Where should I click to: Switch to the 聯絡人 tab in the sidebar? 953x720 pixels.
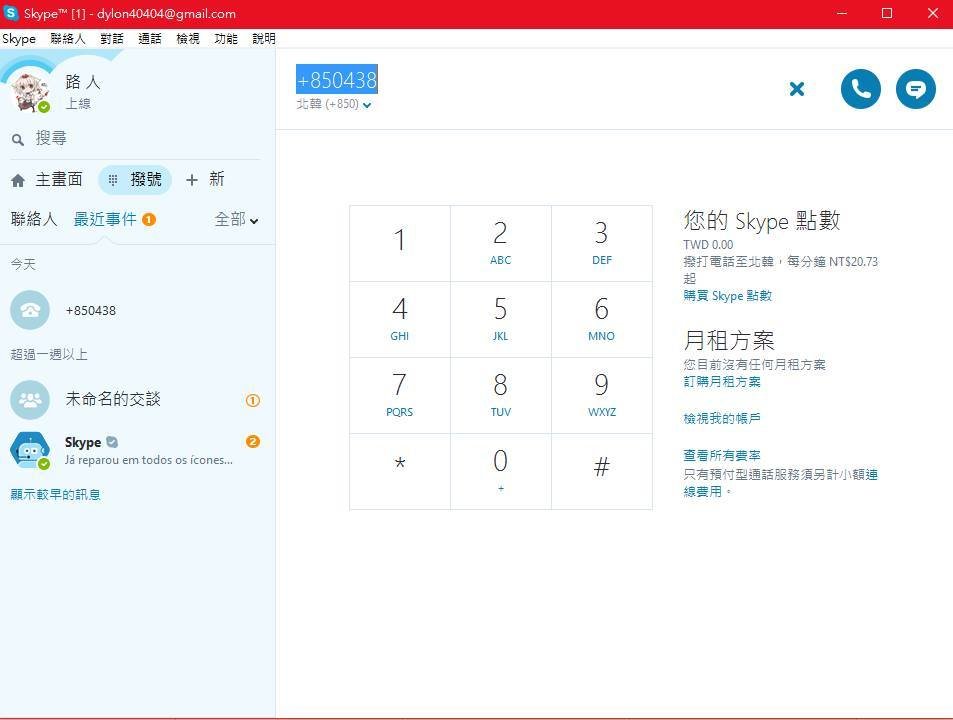point(34,219)
